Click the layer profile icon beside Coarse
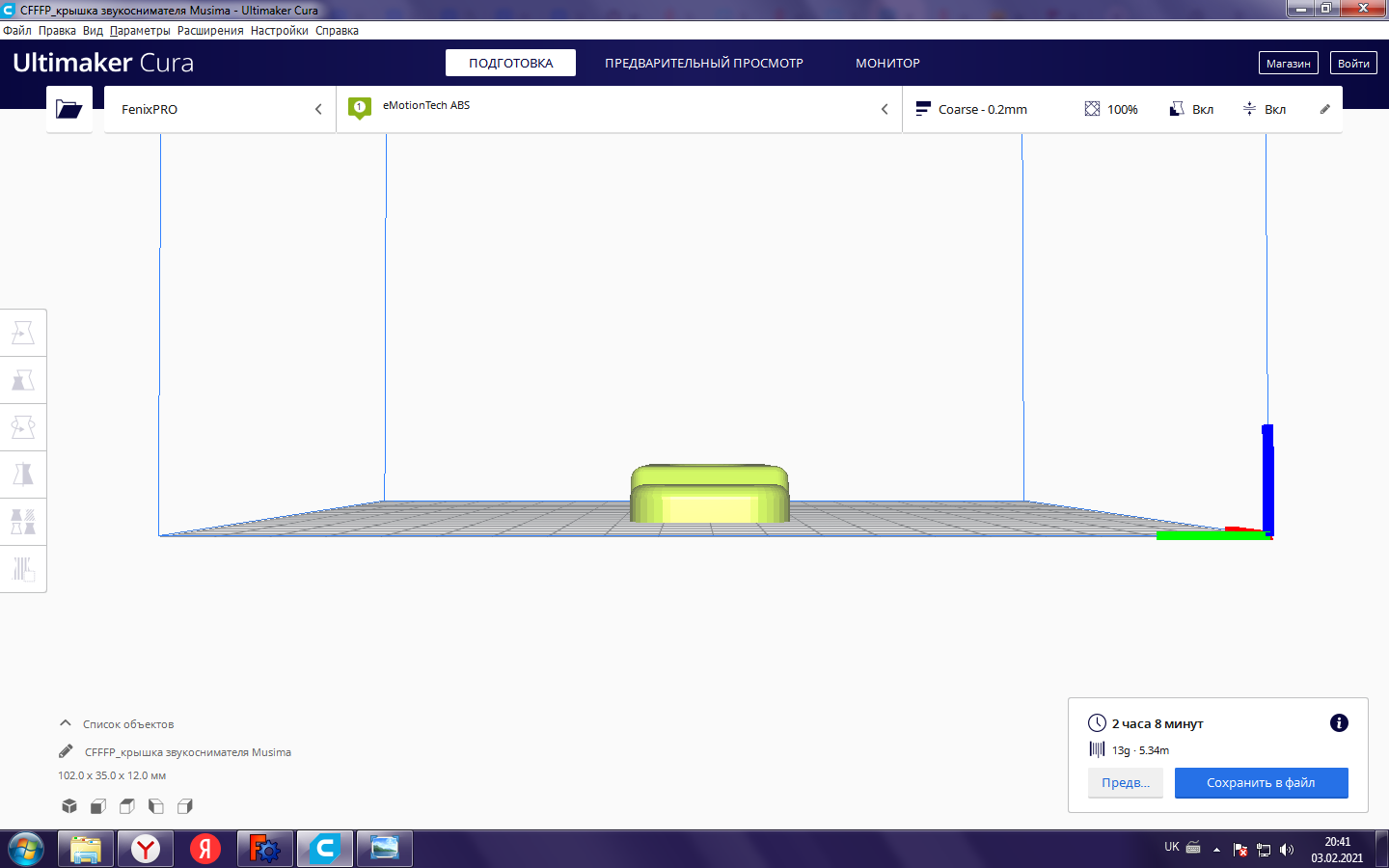Viewport: 1389px width, 868px height. [x=923, y=109]
